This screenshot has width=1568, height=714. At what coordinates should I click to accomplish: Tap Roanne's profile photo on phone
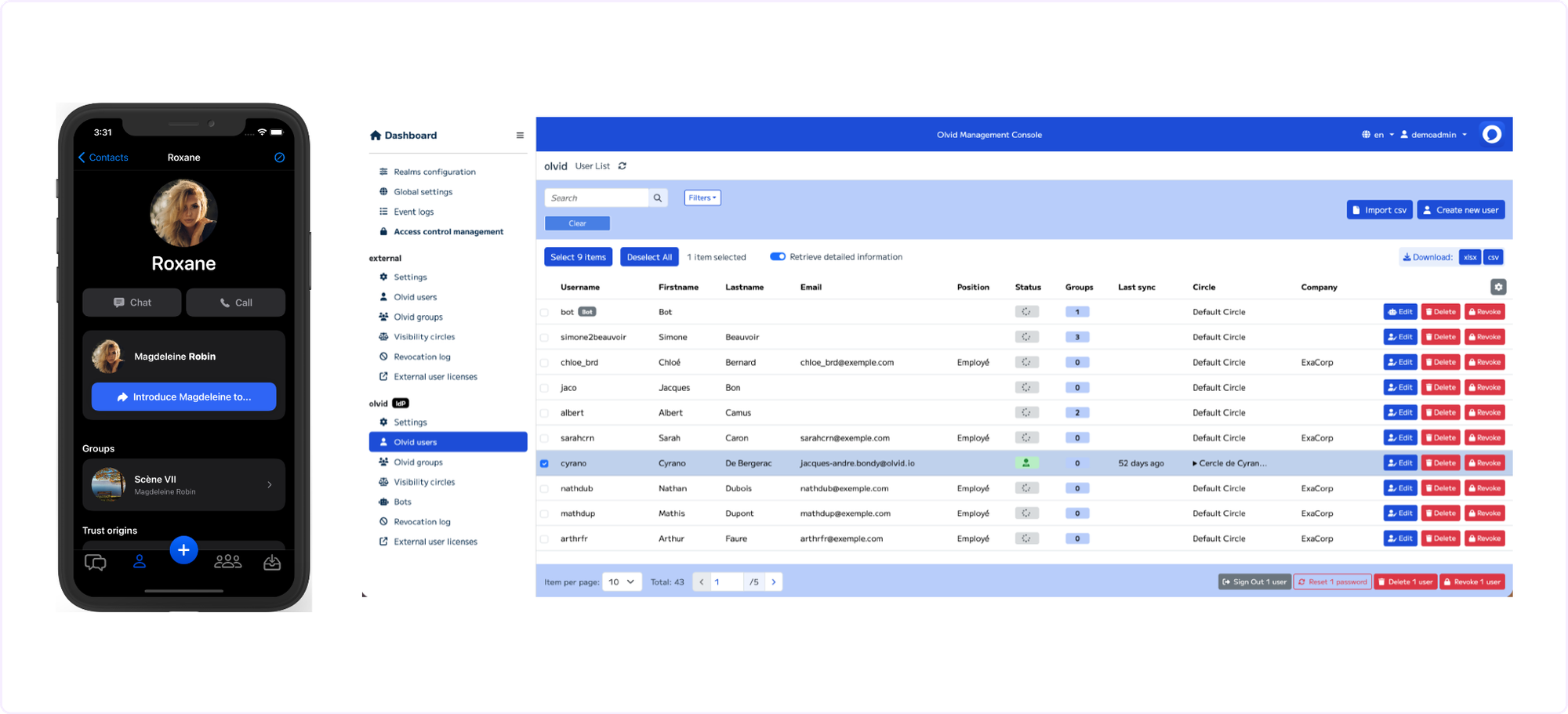(x=183, y=213)
